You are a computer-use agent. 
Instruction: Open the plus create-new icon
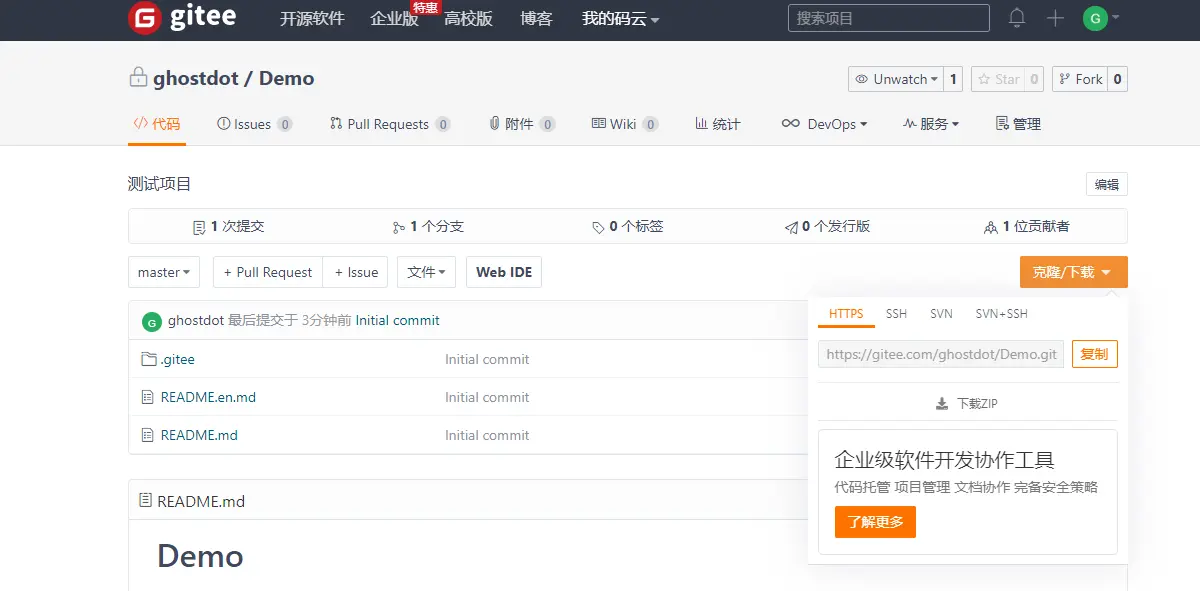pos(1055,18)
